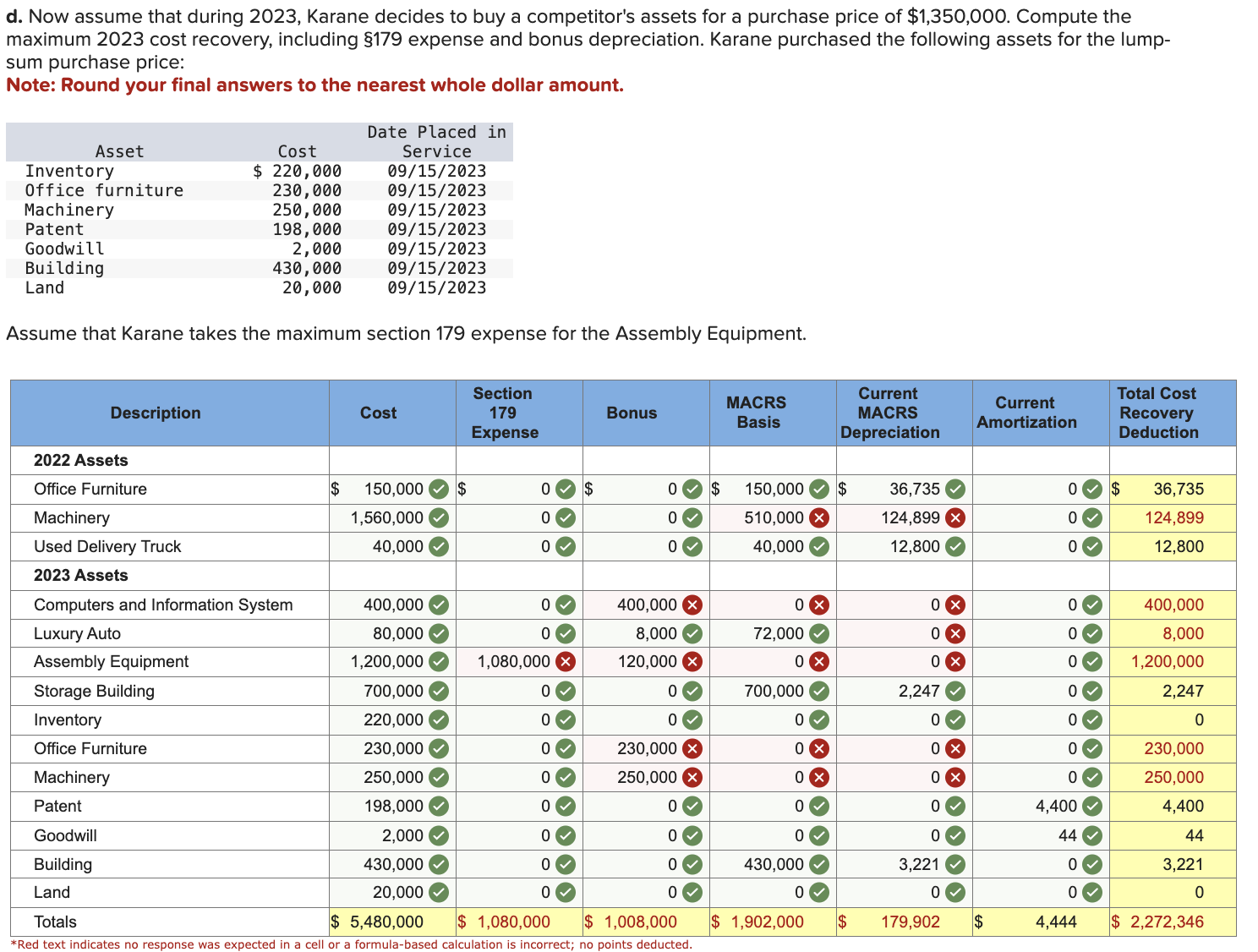The width and height of the screenshot is (1258, 952).
Task: Click the Assembly Equipment total deduction '1,200,000'
Action: pyautogui.click(x=1168, y=661)
